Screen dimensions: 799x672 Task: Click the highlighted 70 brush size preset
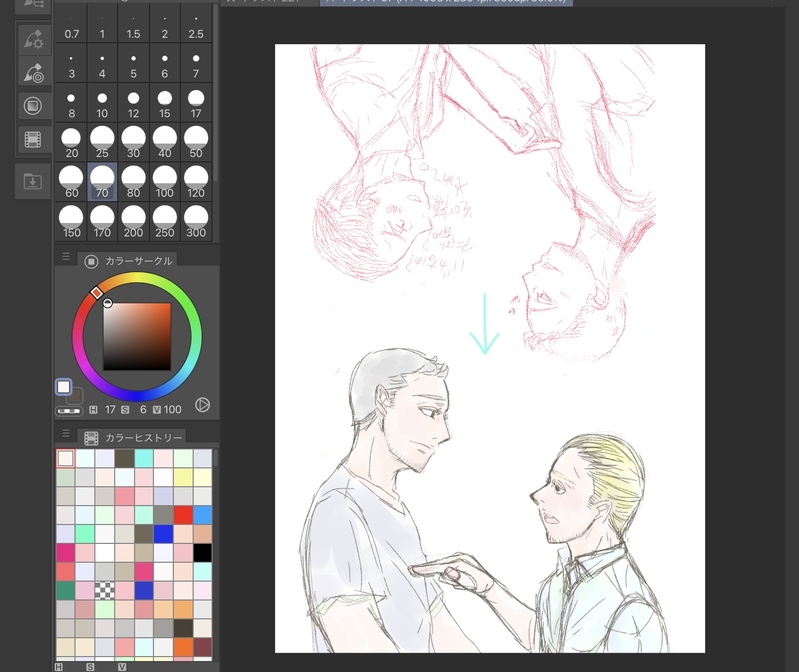[102, 182]
